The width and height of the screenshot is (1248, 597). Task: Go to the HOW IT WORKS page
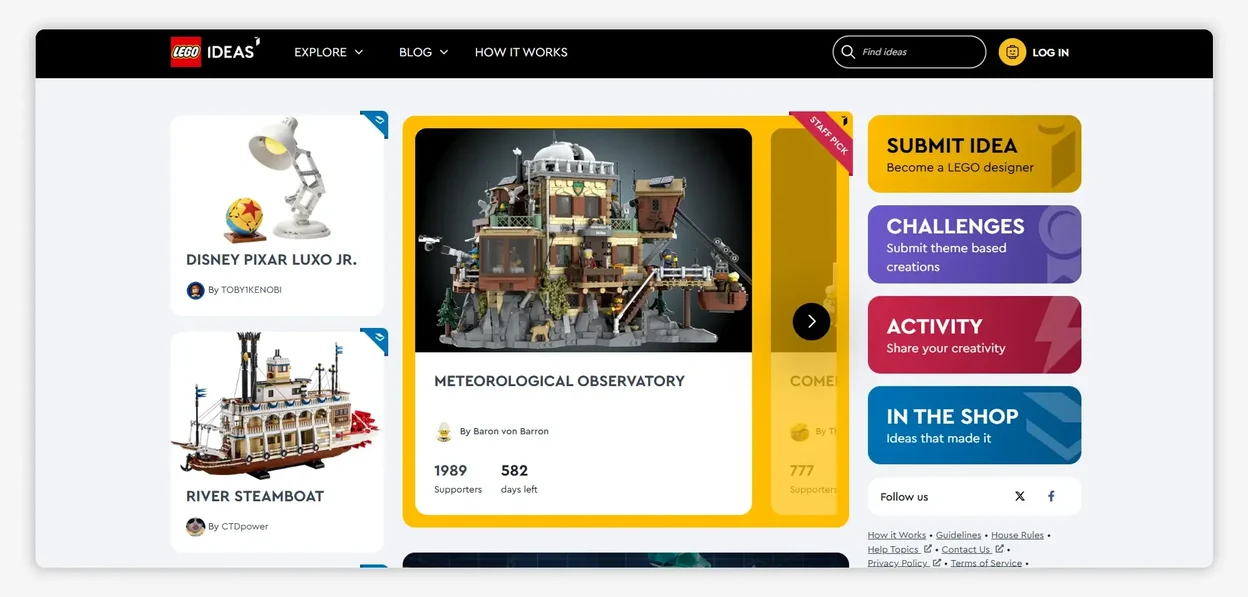pos(521,52)
